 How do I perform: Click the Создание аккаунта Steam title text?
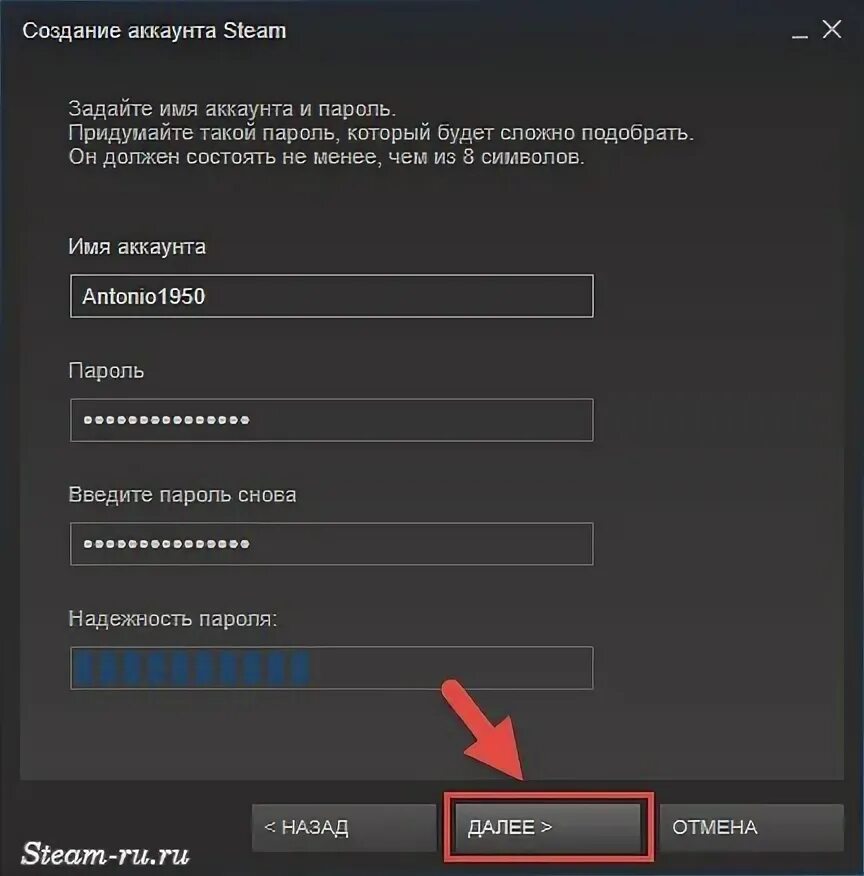click(x=154, y=31)
